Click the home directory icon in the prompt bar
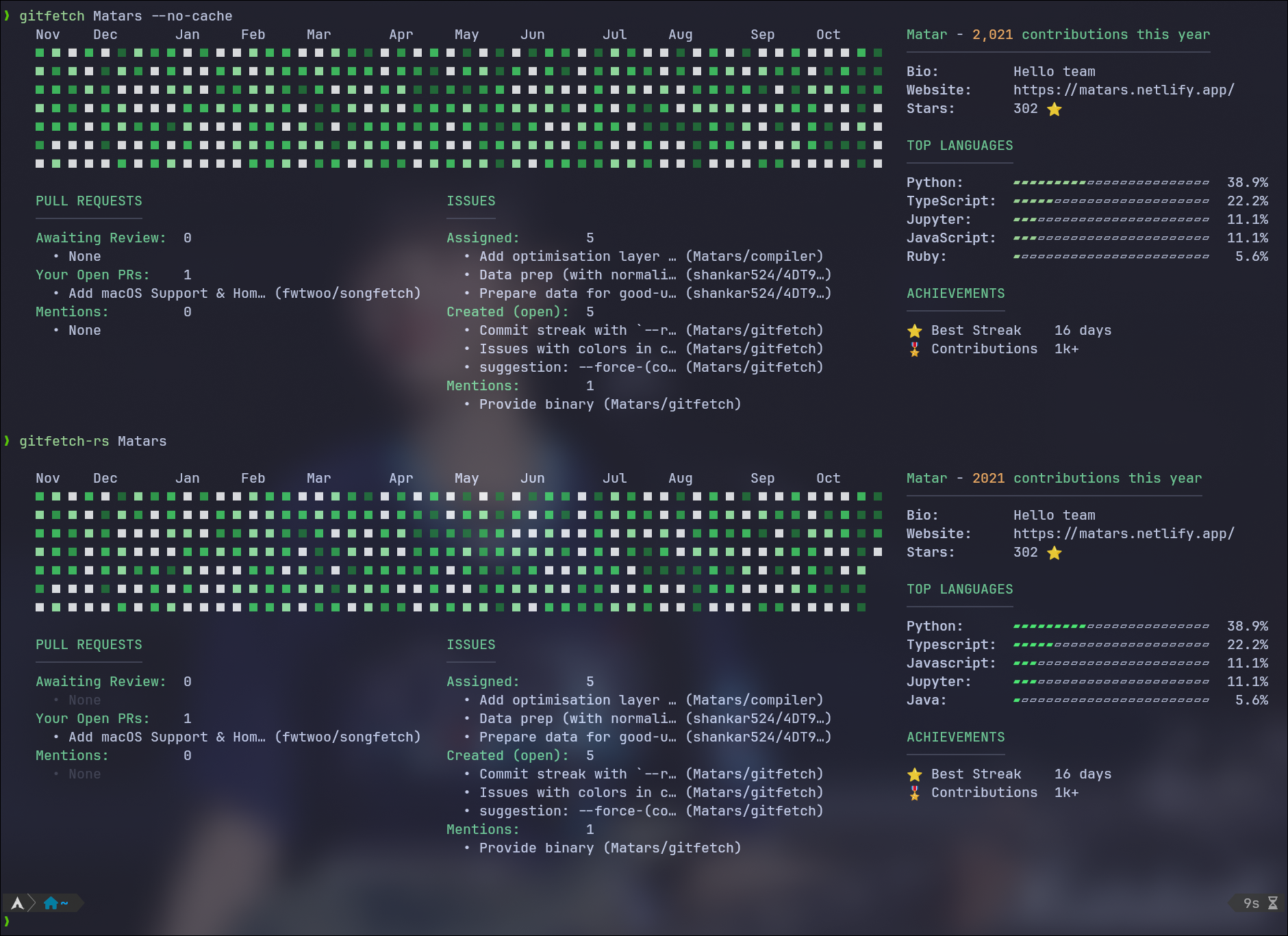Viewport: 1288px width, 936px height. (51, 903)
